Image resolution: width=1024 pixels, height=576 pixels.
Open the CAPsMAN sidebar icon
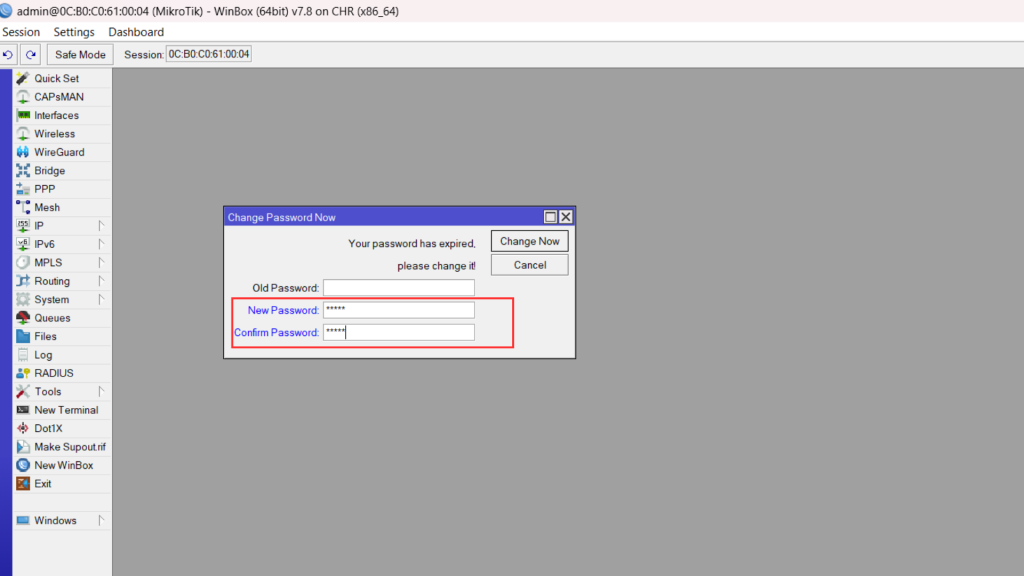click(23, 97)
